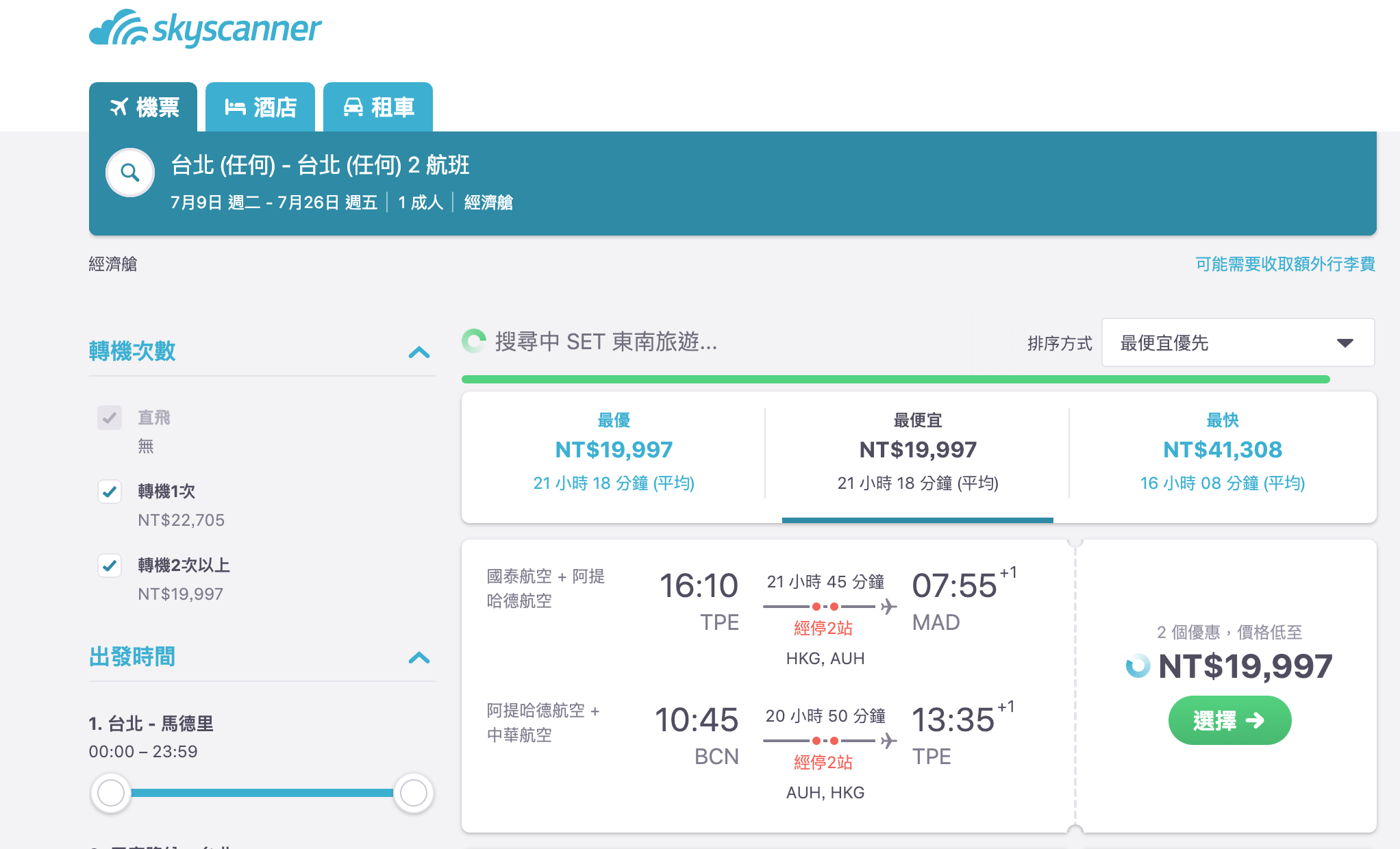Click the route summary 台北 (任何) - 台北 (任何) 2 航班
The image size is (1400, 849).
coord(320,165)
